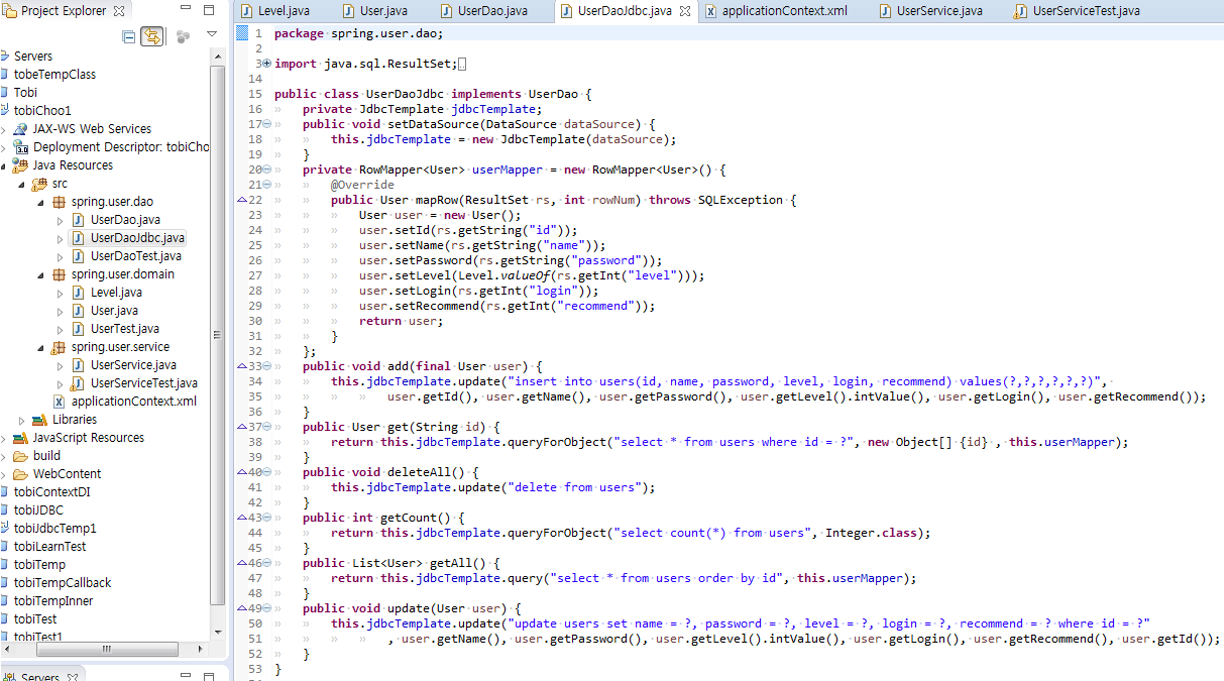Select the tobiLearnTest project
This screenshot has width=1224, height=681.
point(50,546)
